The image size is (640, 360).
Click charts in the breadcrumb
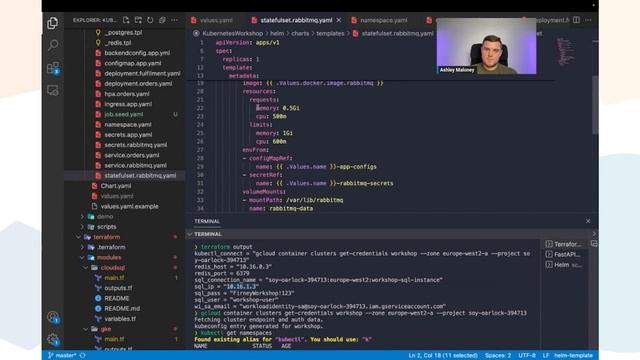coord(300,33)
